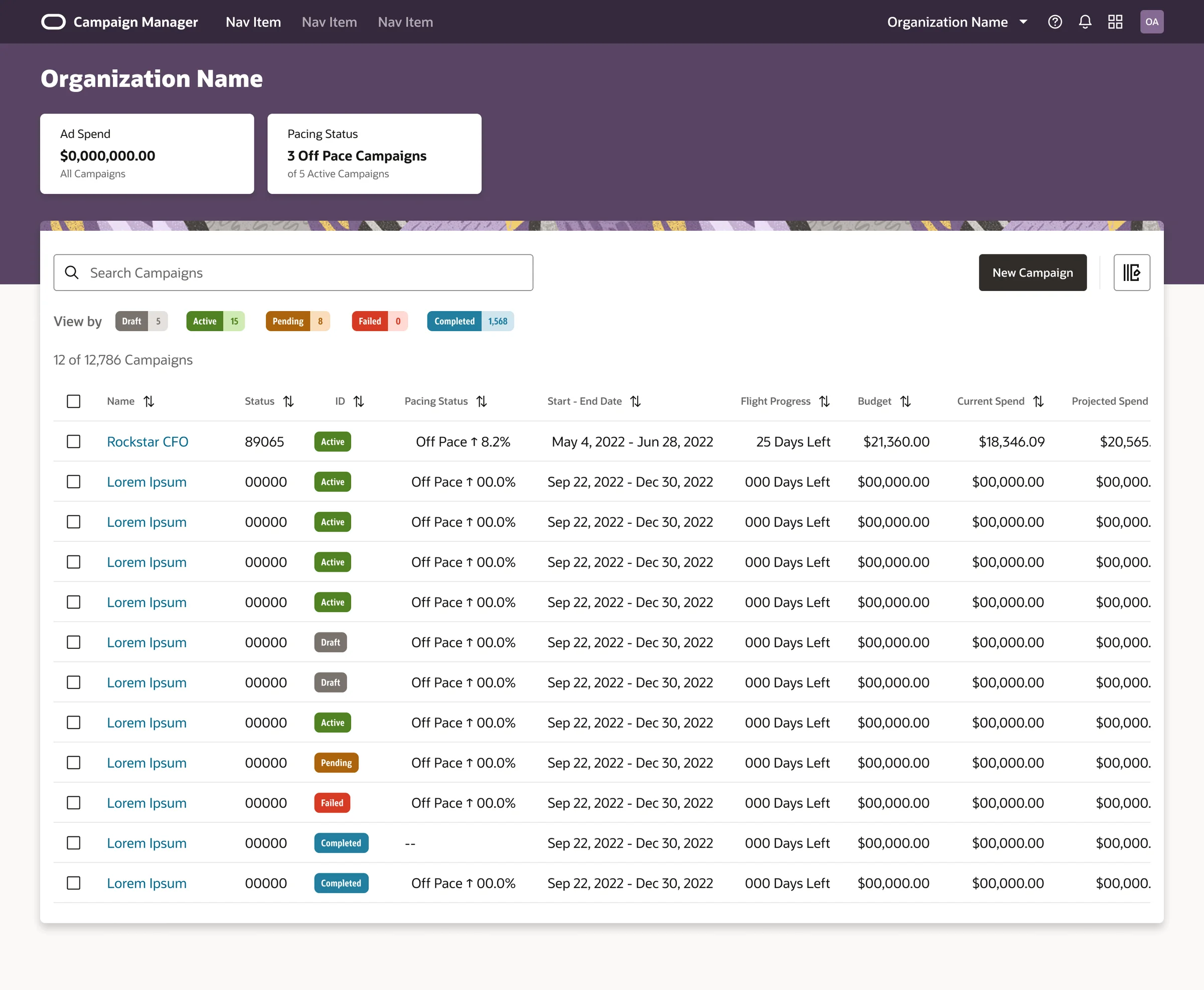Click the search magnifier icon
1204x990 pixels.
[x=72, y=272]
